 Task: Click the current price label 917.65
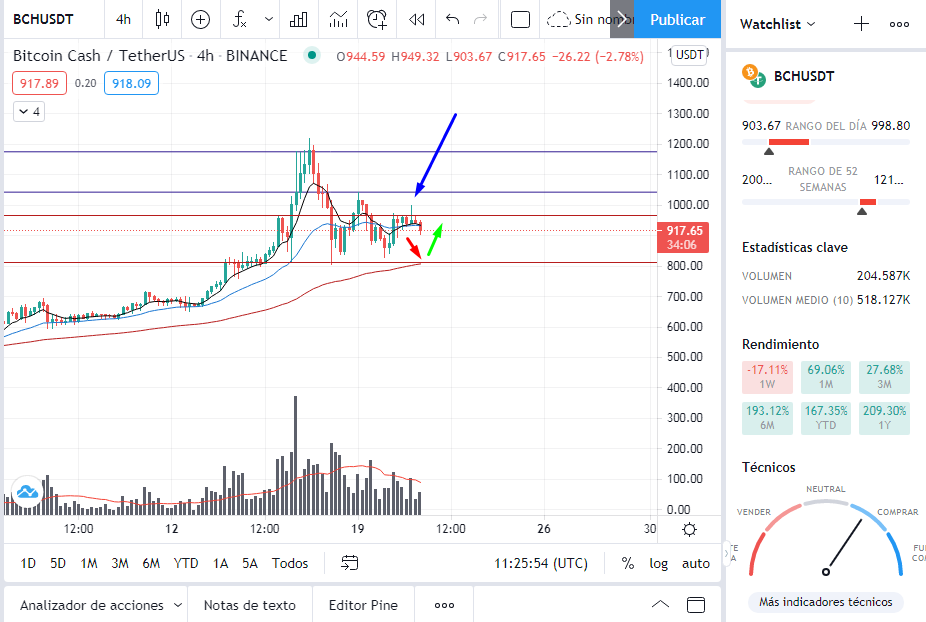(683, 237)
